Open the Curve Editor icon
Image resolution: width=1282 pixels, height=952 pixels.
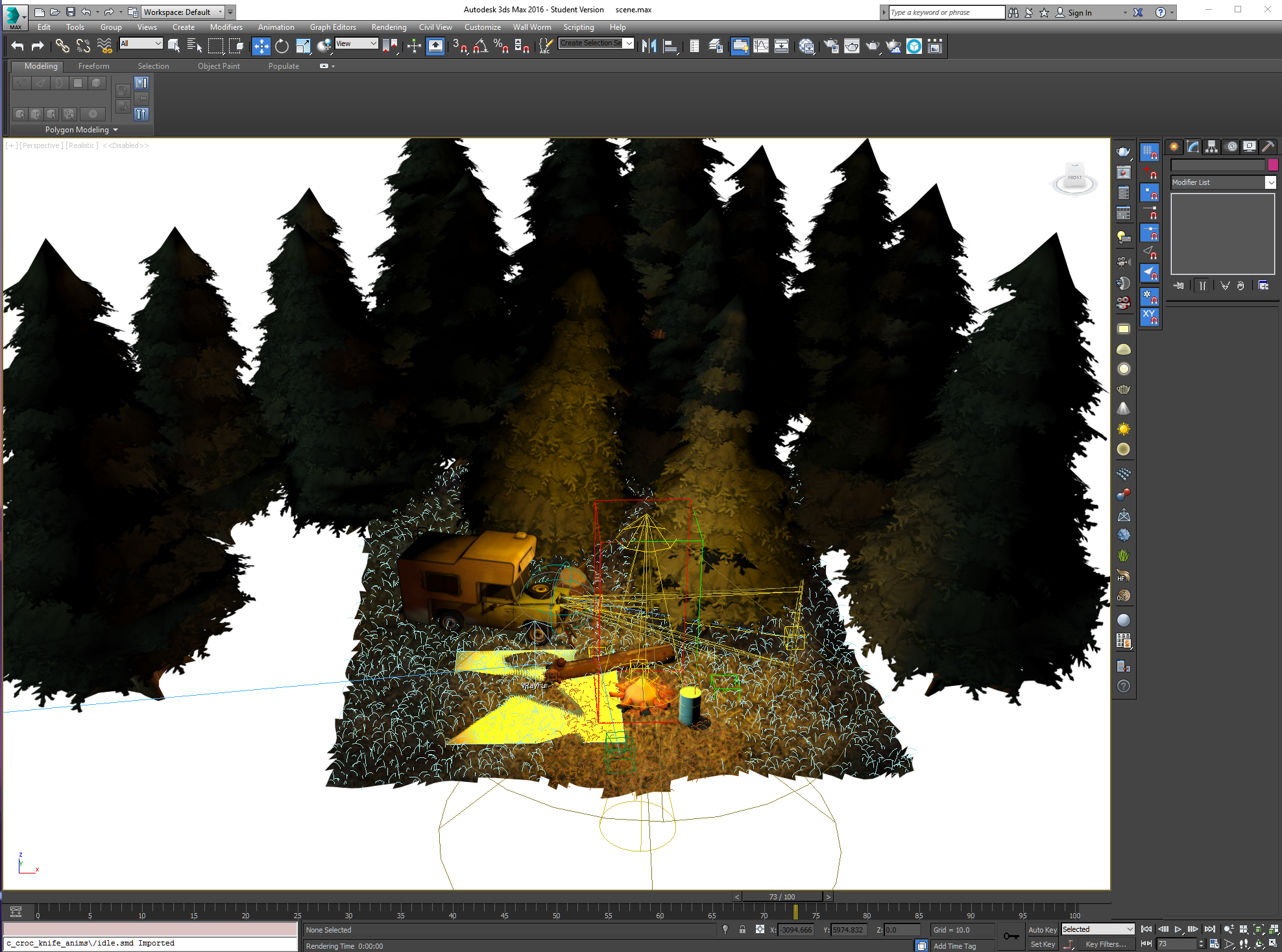pyautogui.click(x=761, y=45)
